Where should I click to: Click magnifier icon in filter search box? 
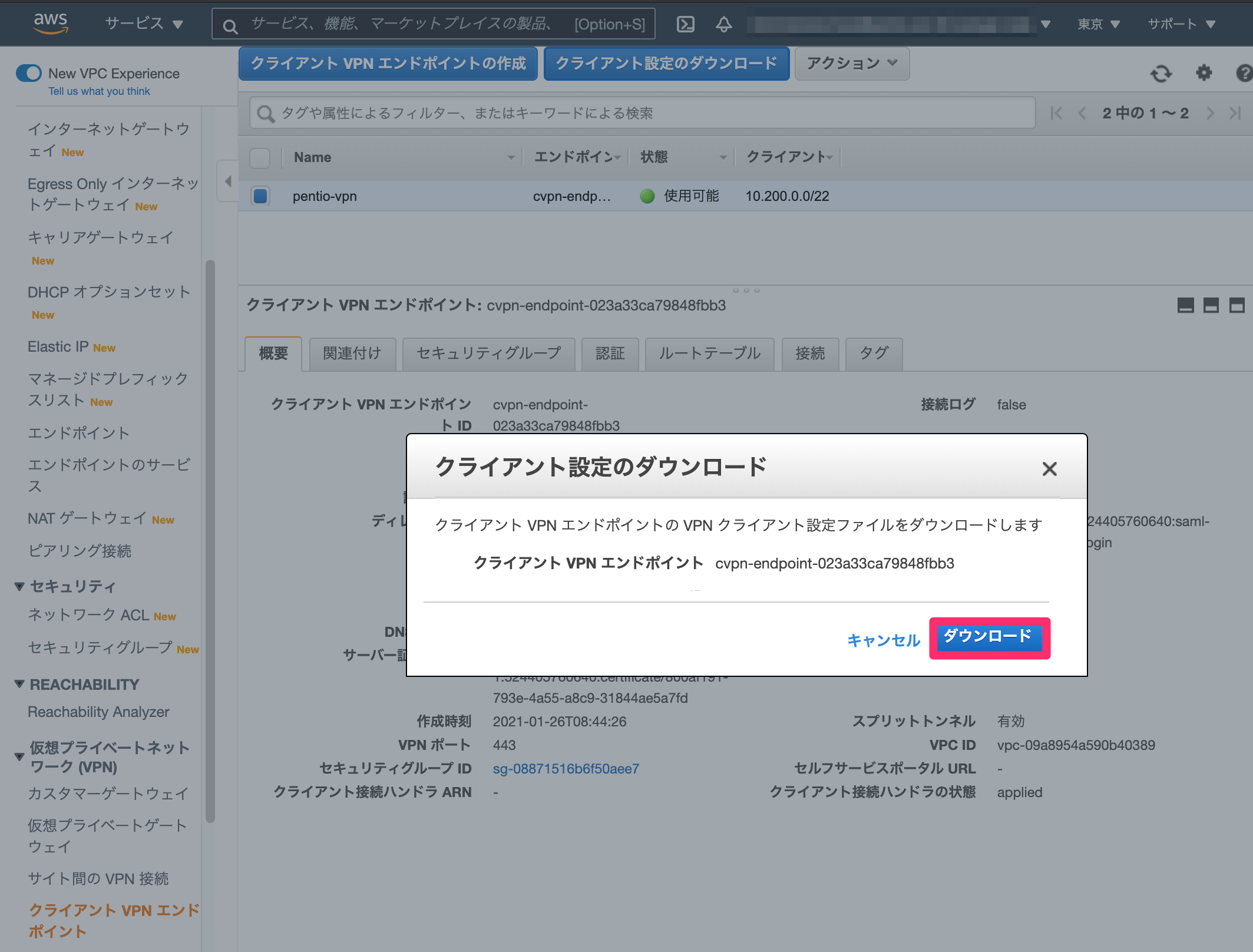coord(266,114)
